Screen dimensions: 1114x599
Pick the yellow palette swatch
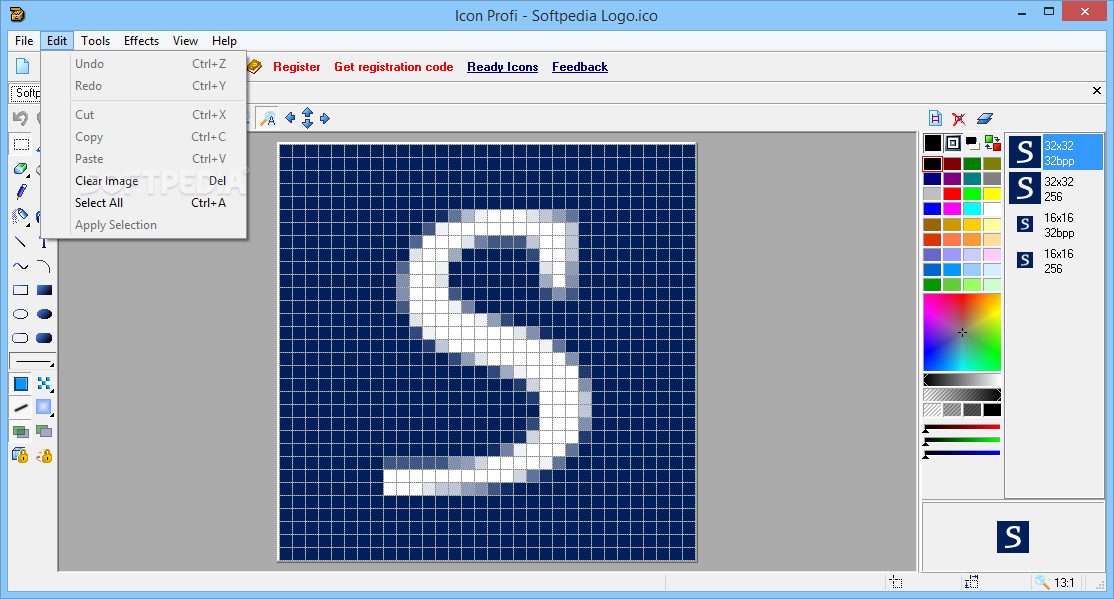pos(992,194)
